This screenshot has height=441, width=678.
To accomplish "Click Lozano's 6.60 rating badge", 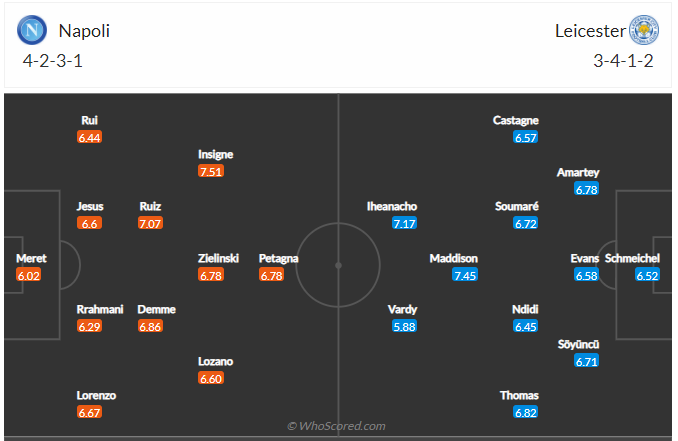I will (211, 378).
